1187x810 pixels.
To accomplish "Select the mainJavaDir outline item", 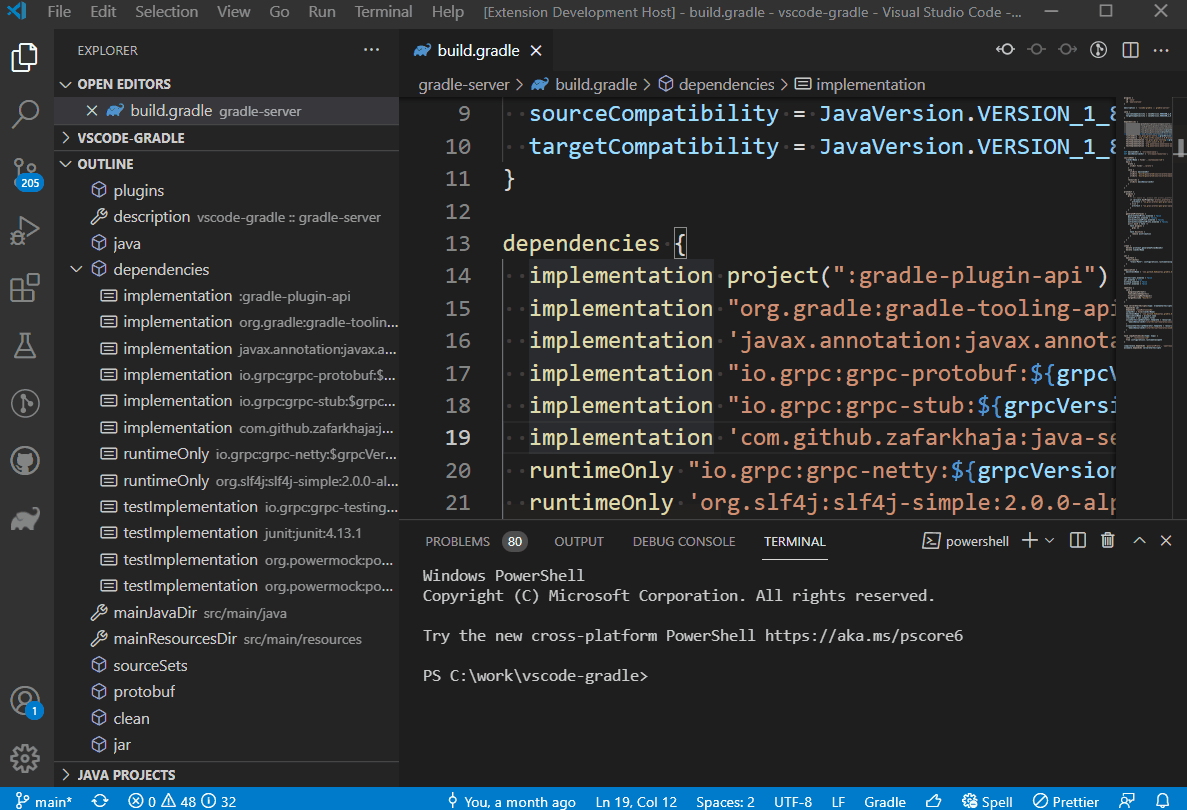I will coord(227,612).
